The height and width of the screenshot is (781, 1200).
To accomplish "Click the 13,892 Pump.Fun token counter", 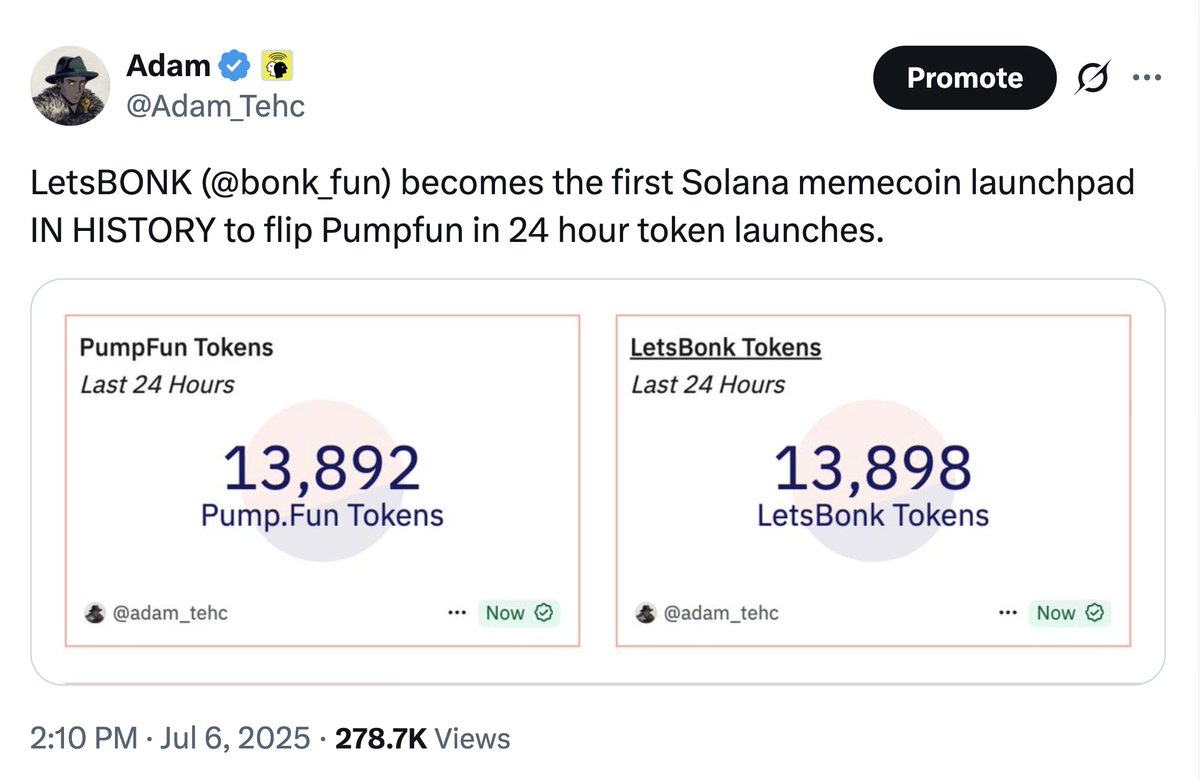I will pos(321,468).
